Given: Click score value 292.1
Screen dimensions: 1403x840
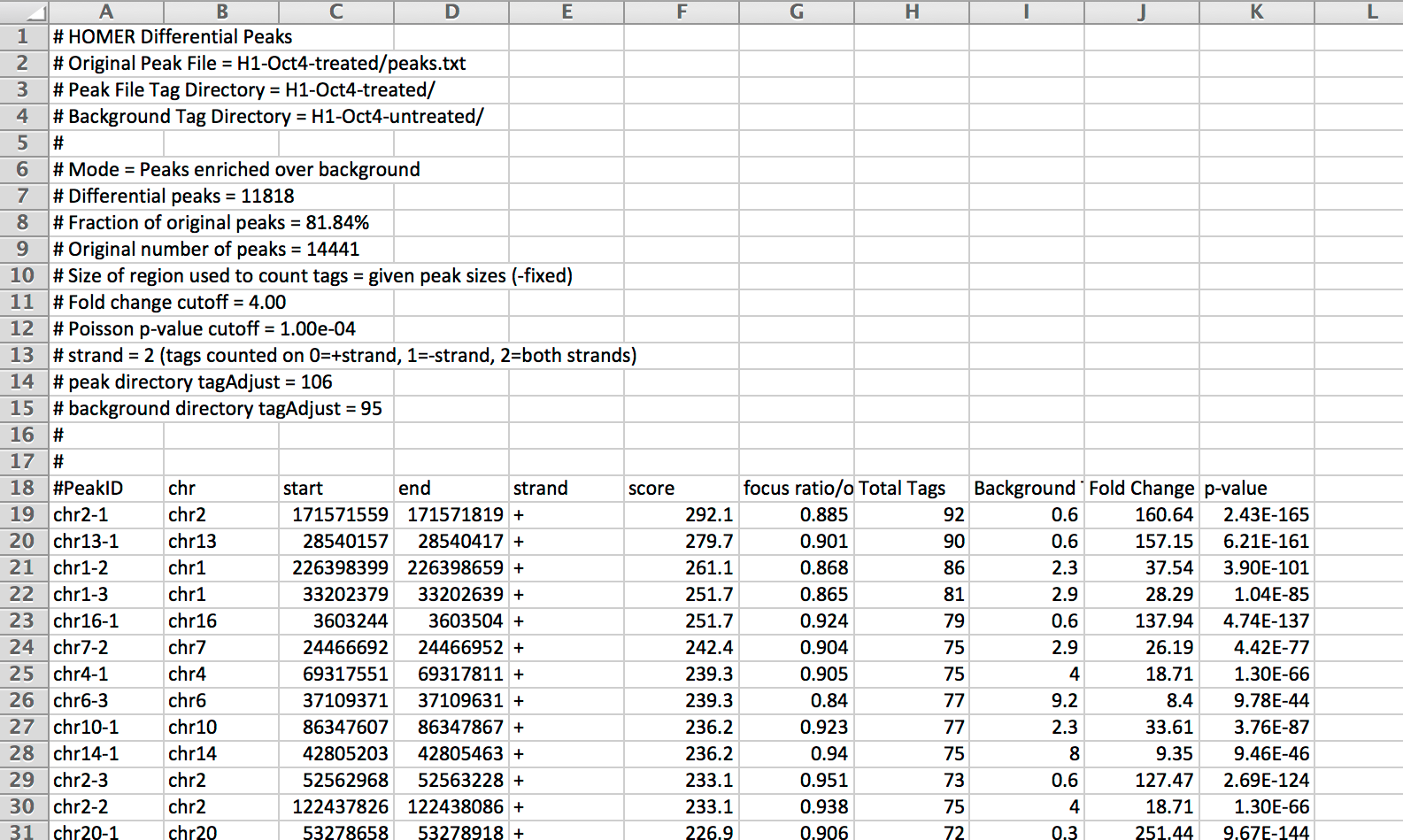Looking at the screenshot, I should pyautogui.click(x=682, y=514).
